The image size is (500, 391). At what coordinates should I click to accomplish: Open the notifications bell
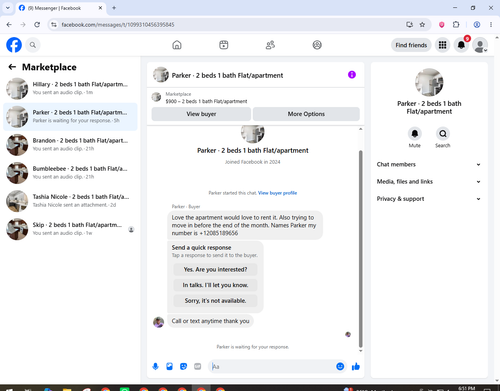(461, 45)
